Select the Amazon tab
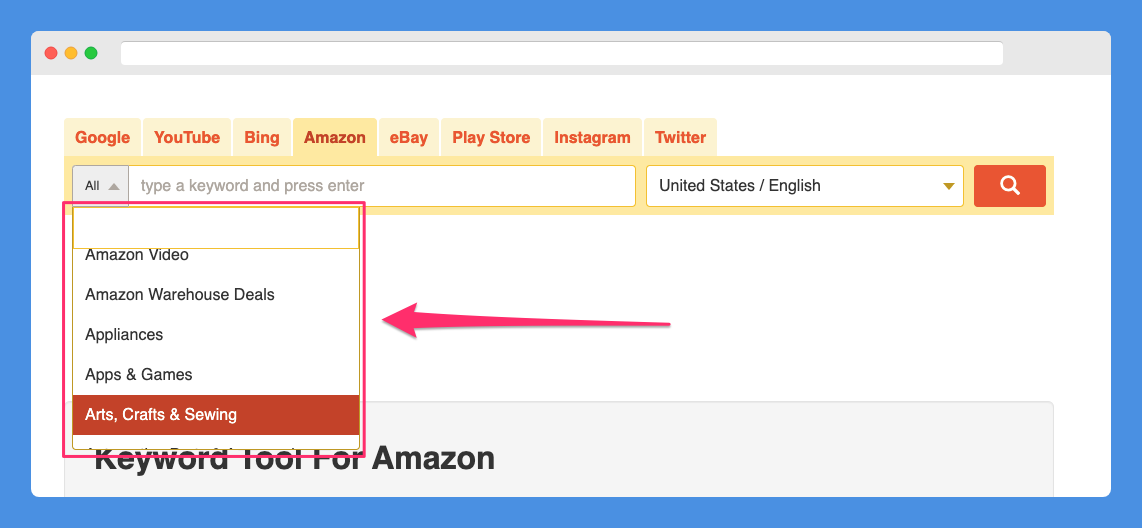This screenshot has width=1142, height=528. tap(335, 137)
